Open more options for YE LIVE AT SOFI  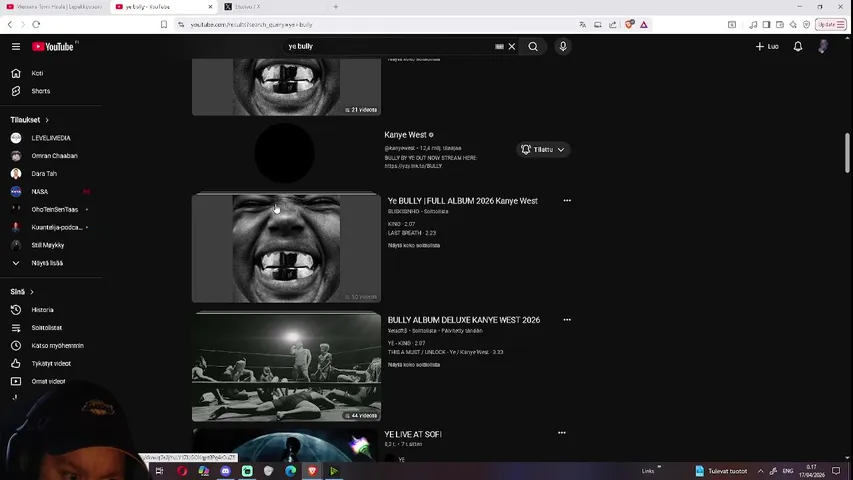[561, 433]
